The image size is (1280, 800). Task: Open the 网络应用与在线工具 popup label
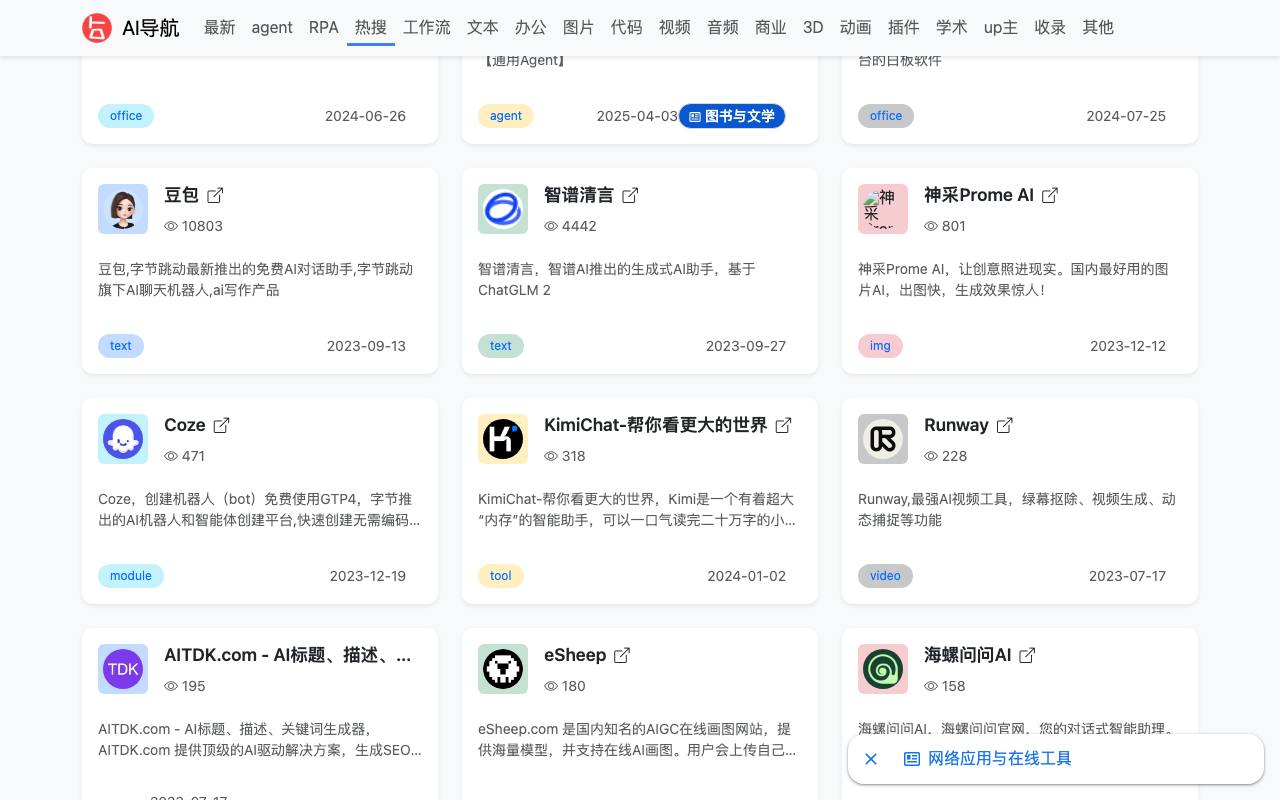coord(988,759)
